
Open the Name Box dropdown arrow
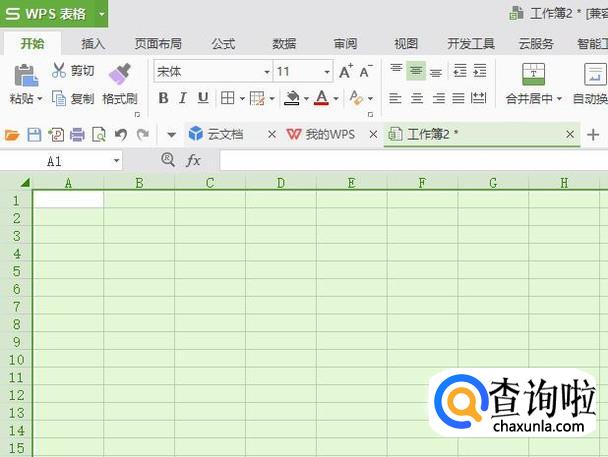116,160
